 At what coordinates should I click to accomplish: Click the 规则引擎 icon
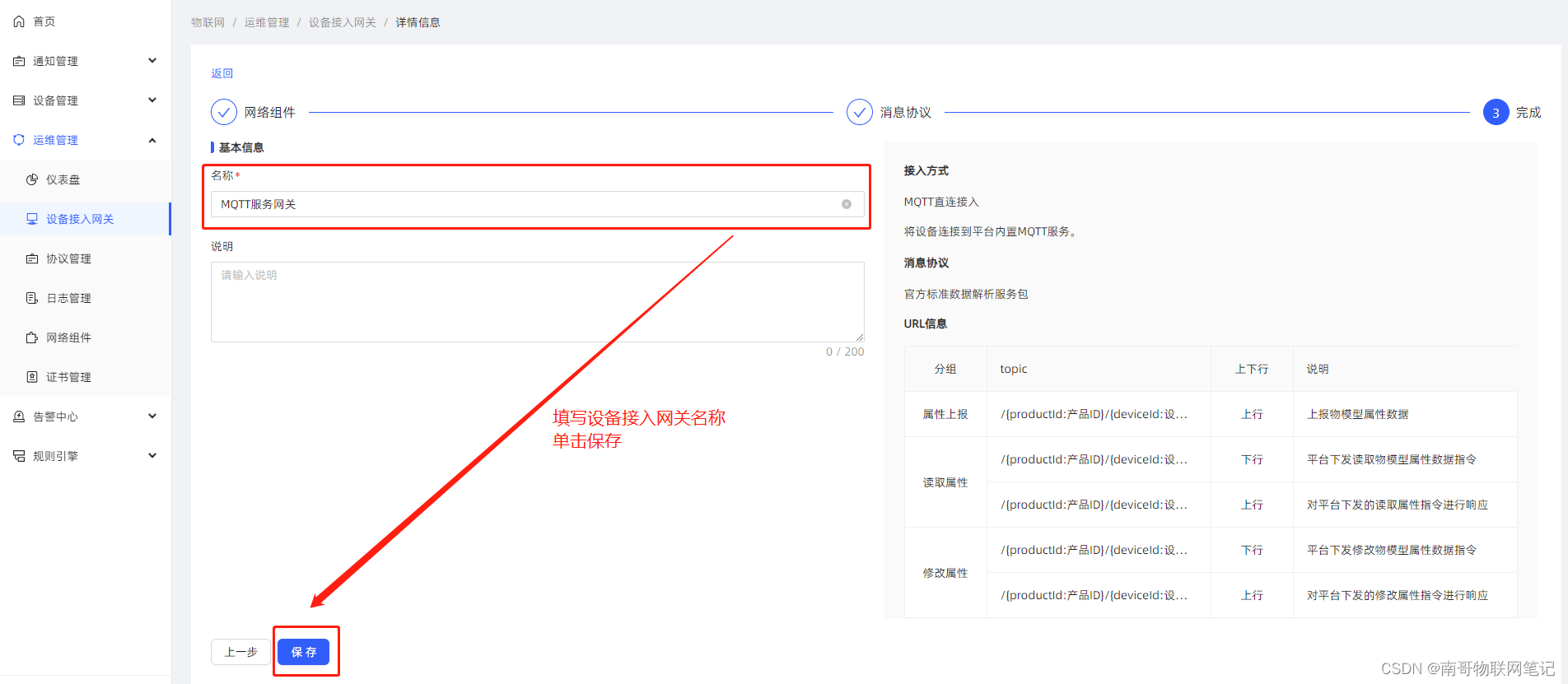[19, 456]
